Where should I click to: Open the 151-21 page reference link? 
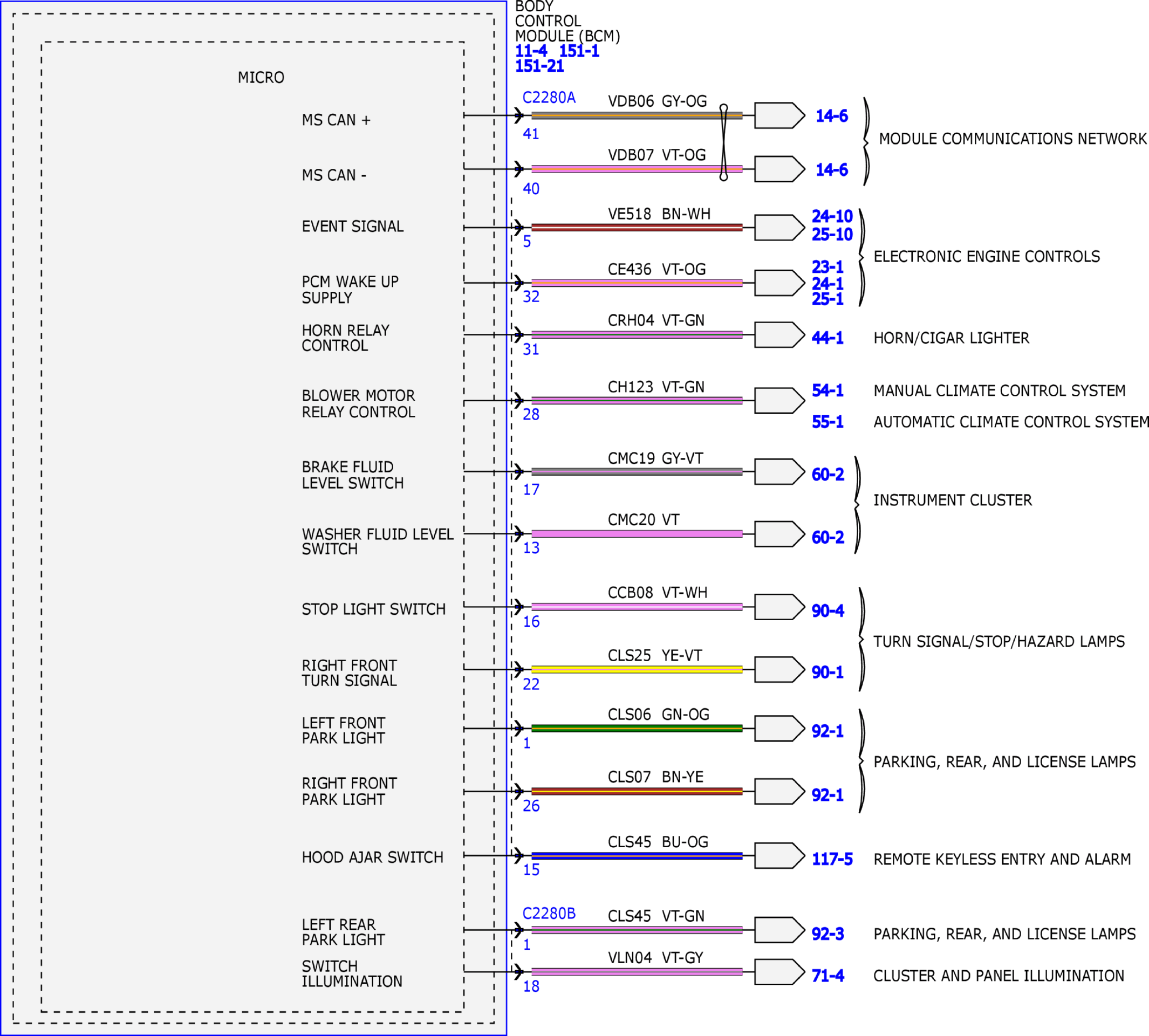[539, 66]
